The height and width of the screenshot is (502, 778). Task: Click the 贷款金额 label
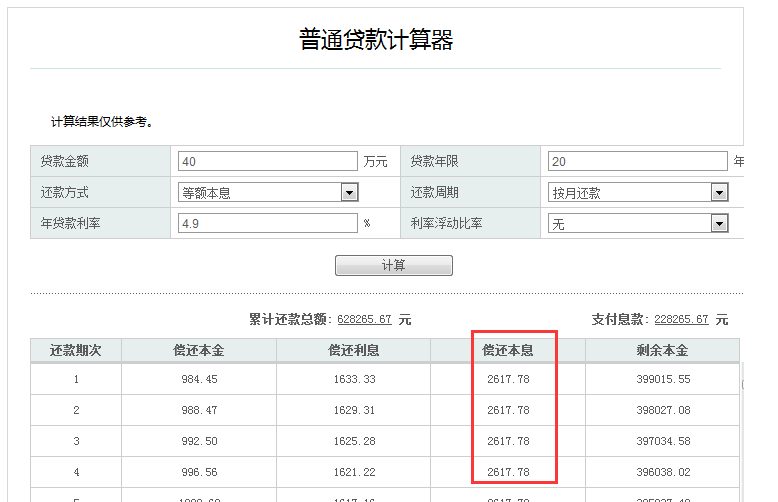[x=65, y=161]
